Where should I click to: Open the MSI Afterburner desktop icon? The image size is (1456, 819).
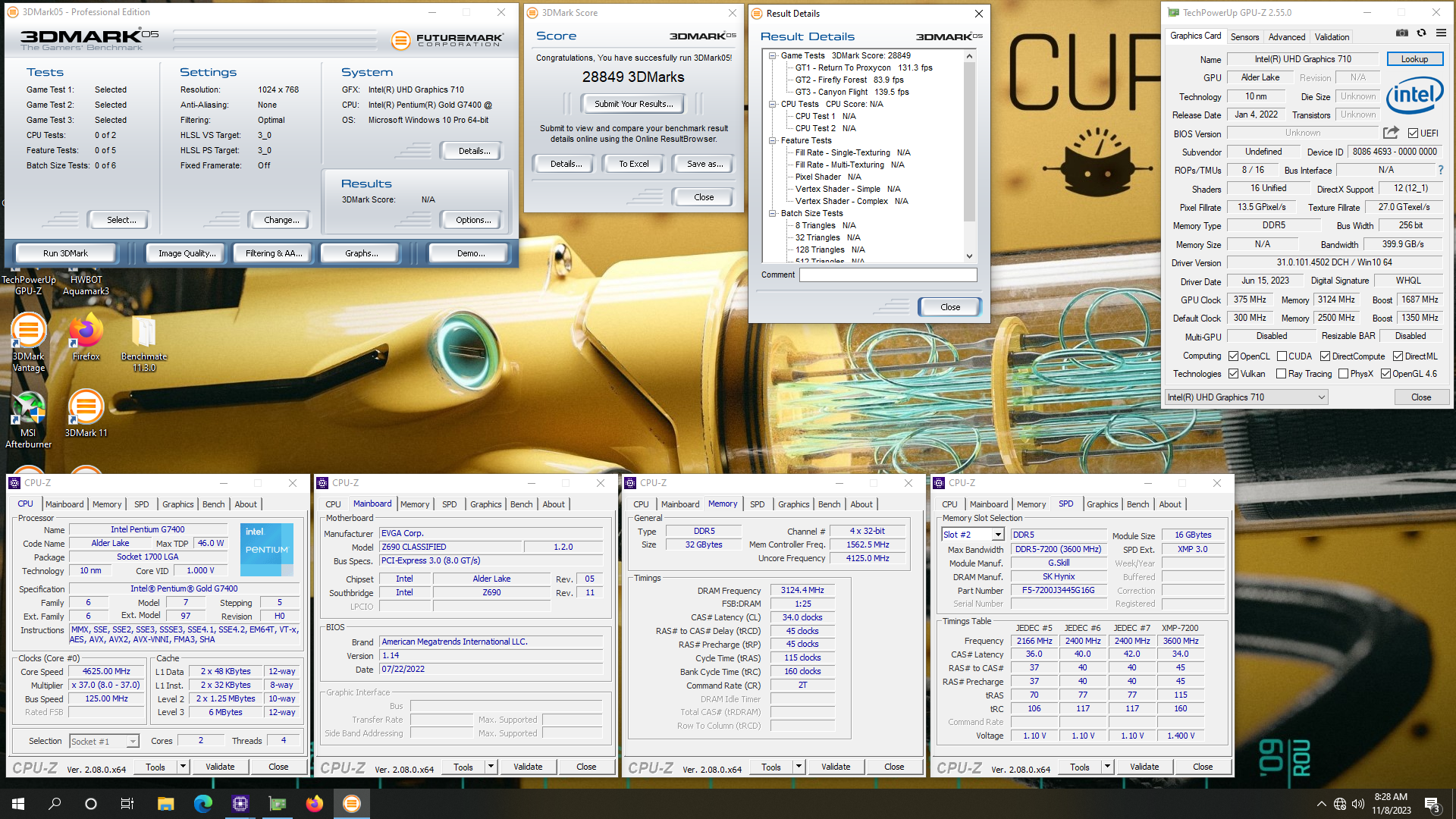point(28,419)
